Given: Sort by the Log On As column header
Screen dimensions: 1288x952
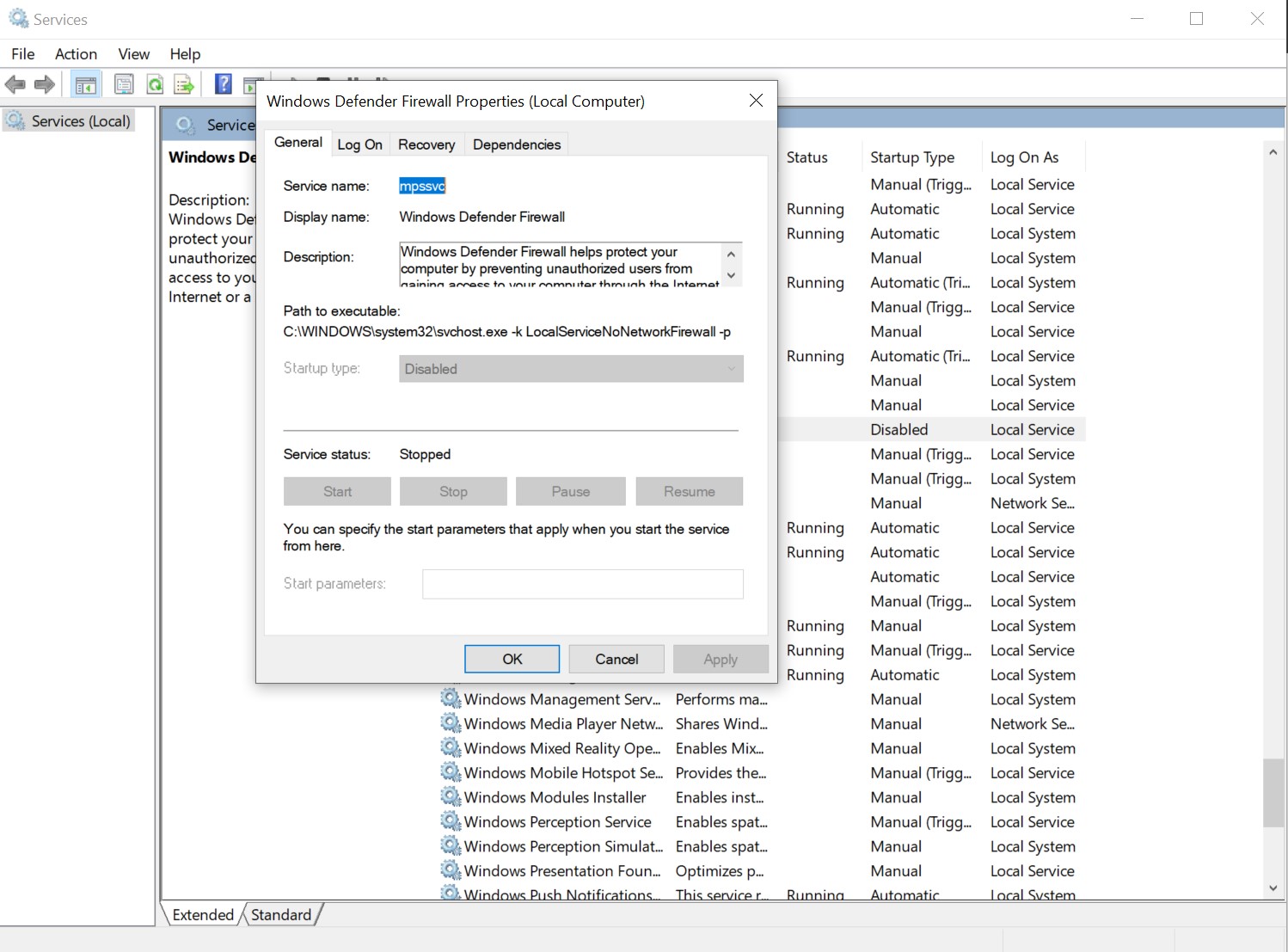Looking at the screenshot, I should 1024,157.
